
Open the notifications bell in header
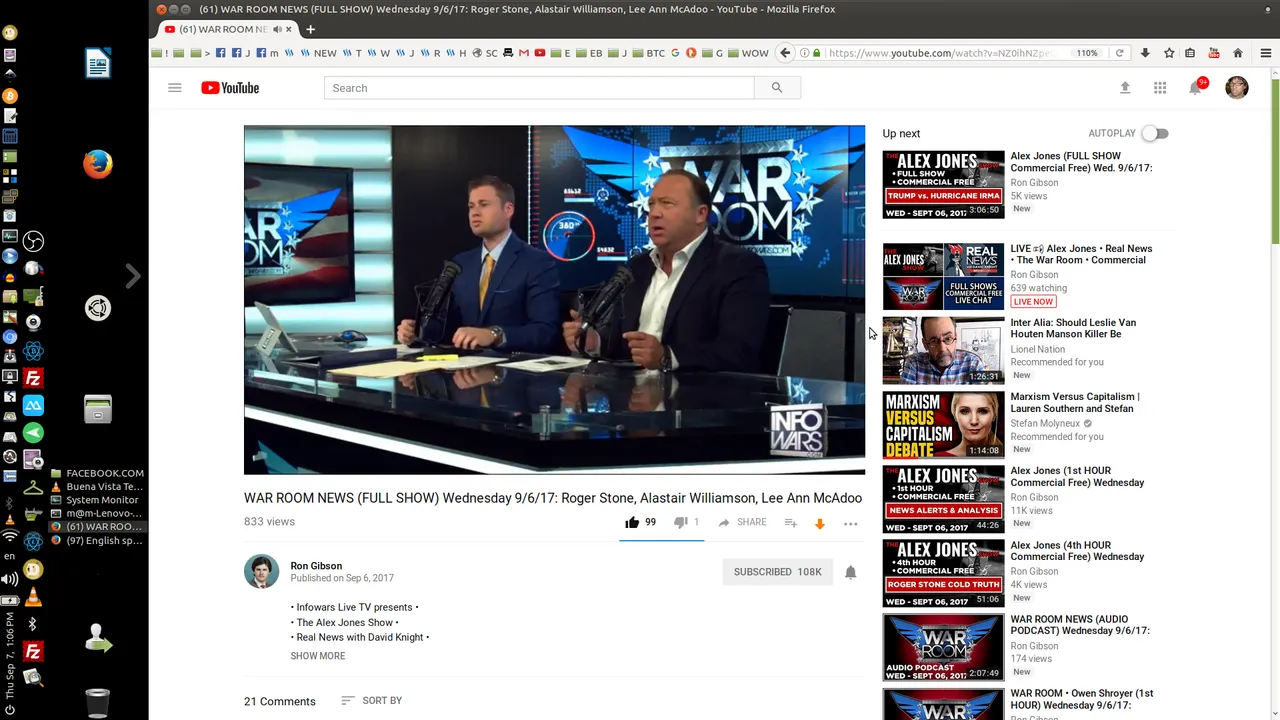click(x=1195, y=88)
